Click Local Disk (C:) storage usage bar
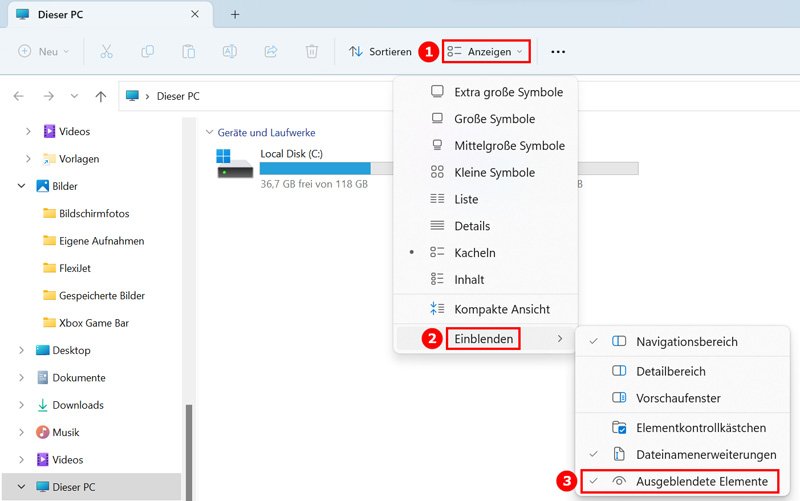The image size is (800, 501). pos(327,168)
